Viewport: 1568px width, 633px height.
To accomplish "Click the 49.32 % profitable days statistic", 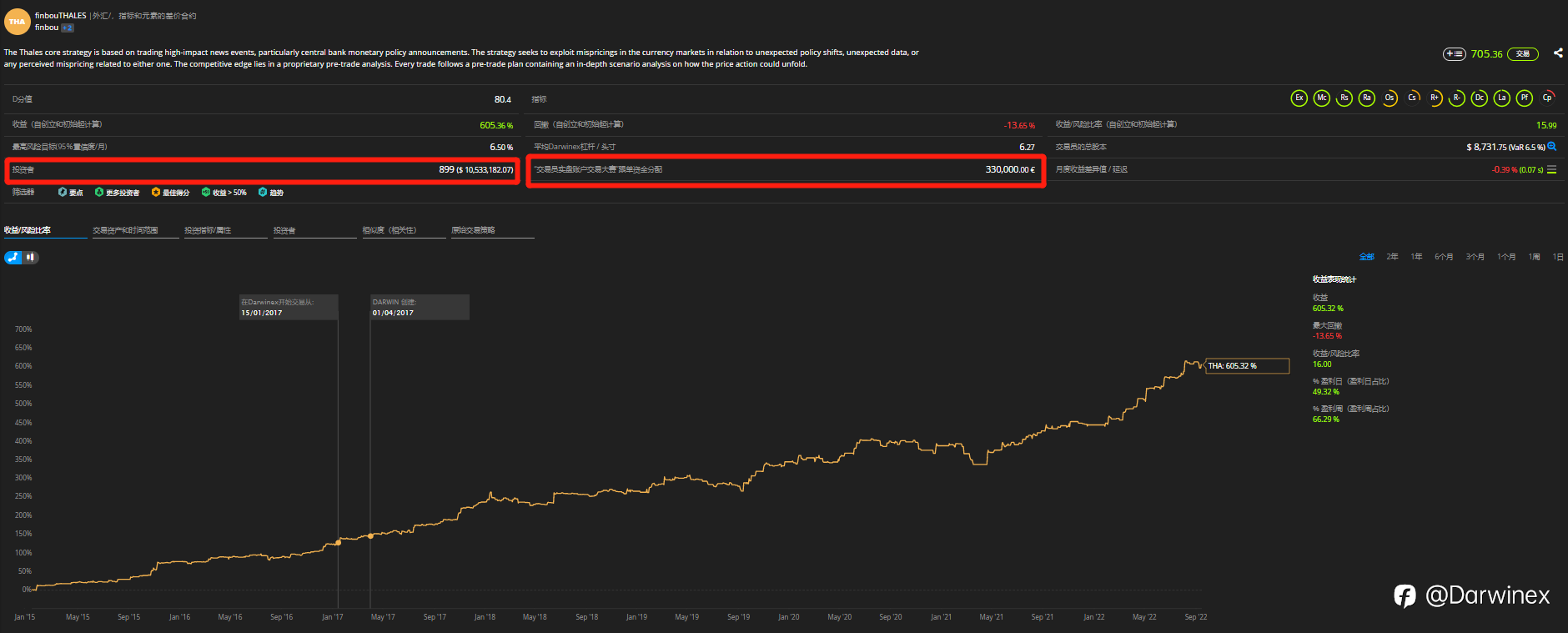I will coord(1326,392).
